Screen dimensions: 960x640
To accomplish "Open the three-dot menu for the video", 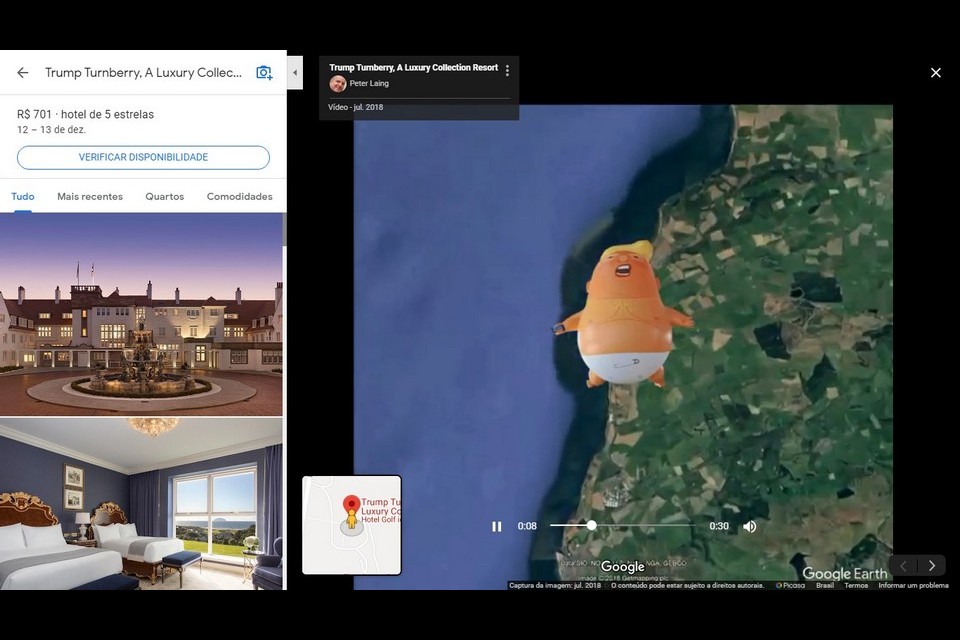I will tap(507, 70).
